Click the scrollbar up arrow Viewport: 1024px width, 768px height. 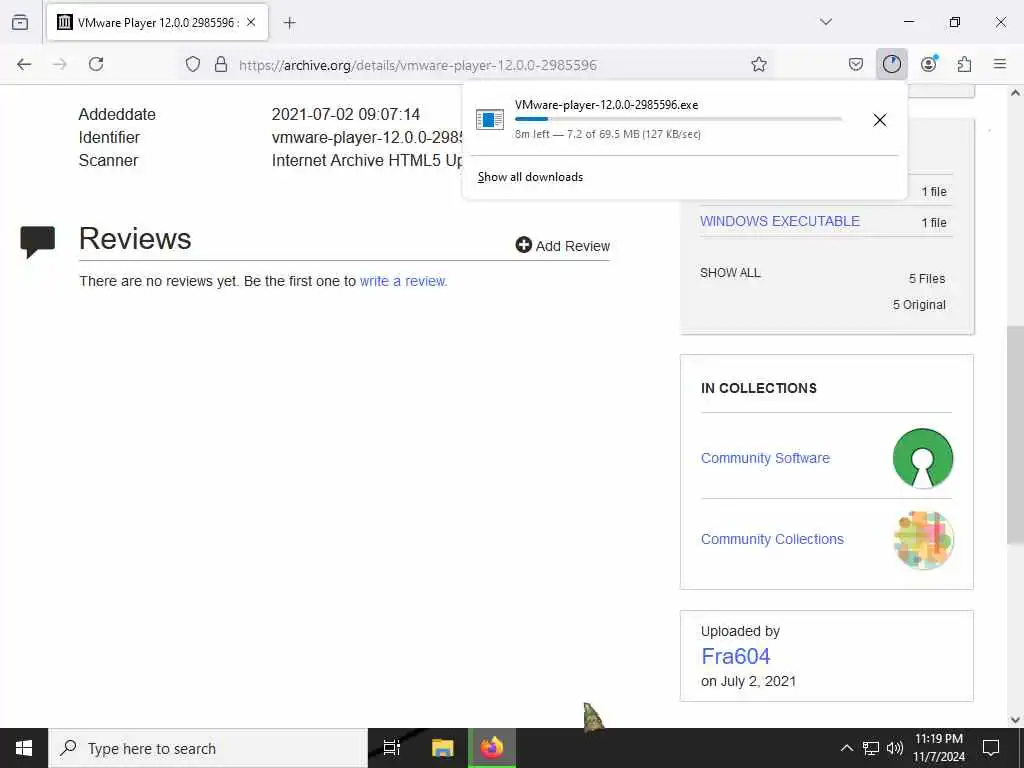point(1015,93)
